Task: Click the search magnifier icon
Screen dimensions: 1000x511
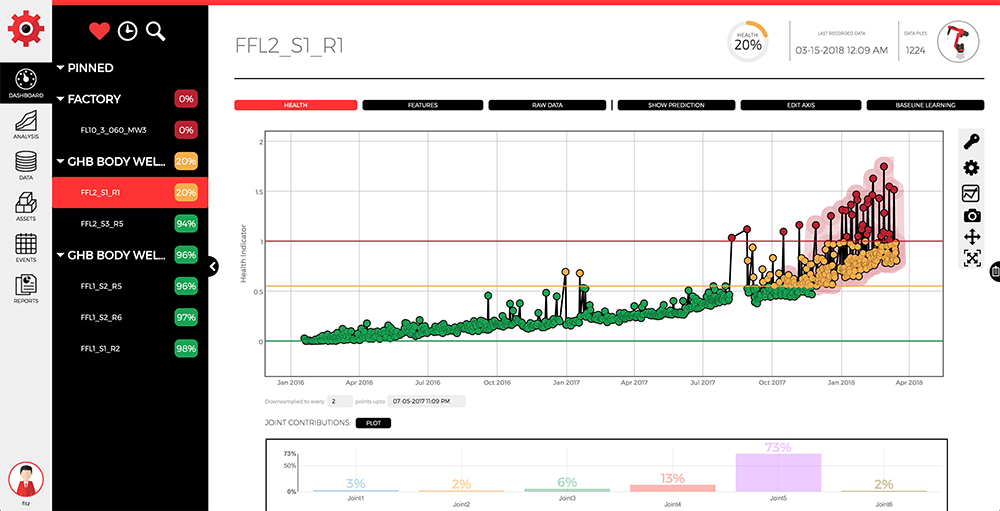Action: (x=156, y=31)
